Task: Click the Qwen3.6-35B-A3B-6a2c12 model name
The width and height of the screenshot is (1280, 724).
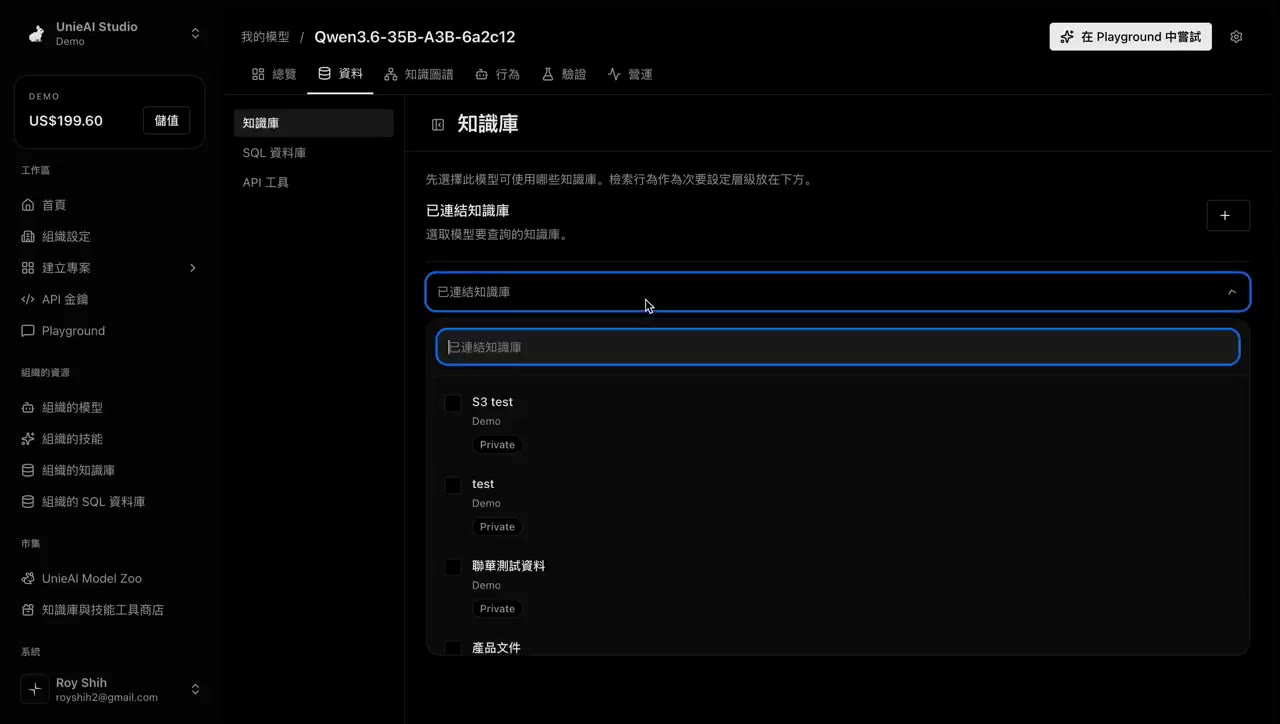Action: [x=415, y=37]
